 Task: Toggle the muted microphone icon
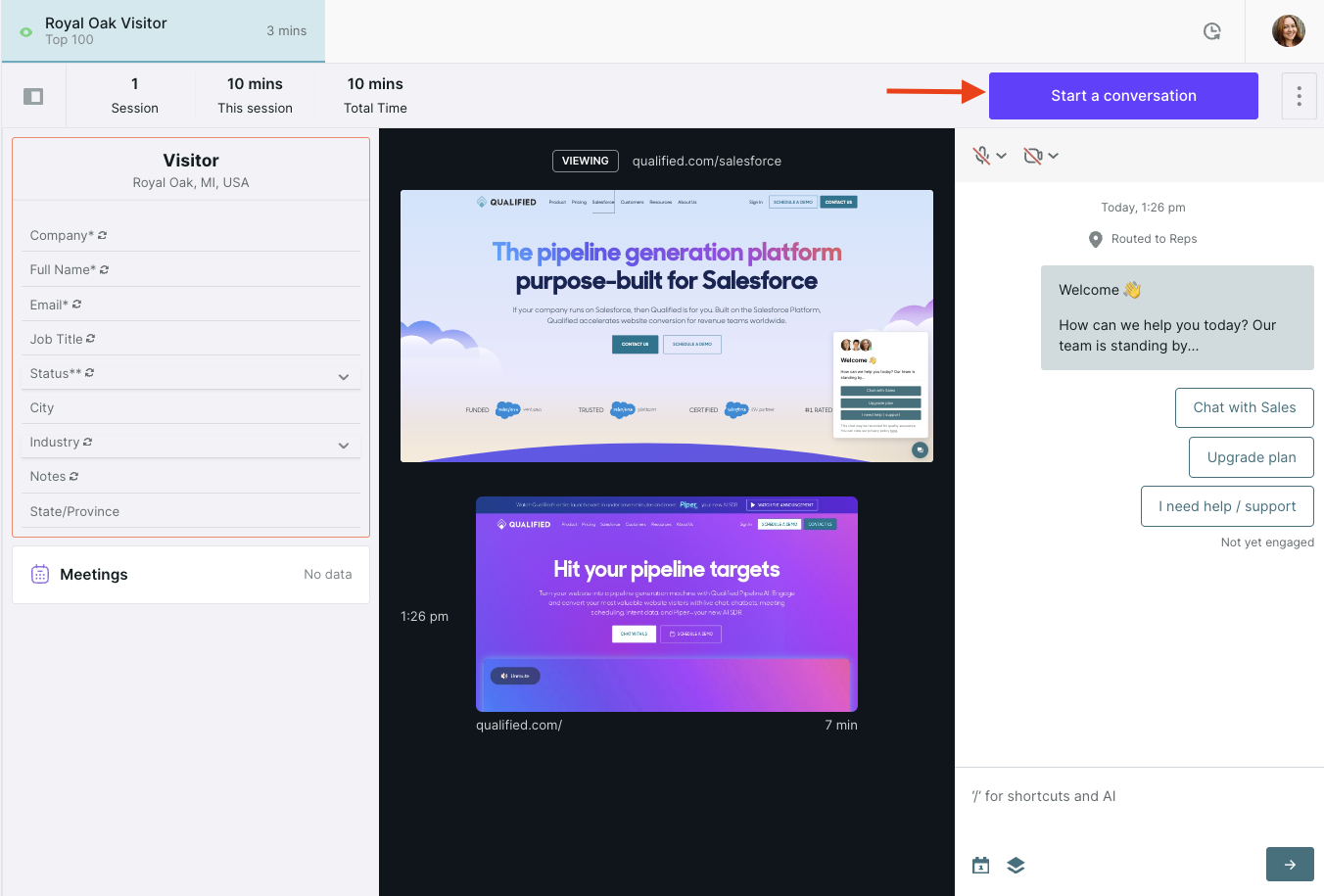click(981, 156)
